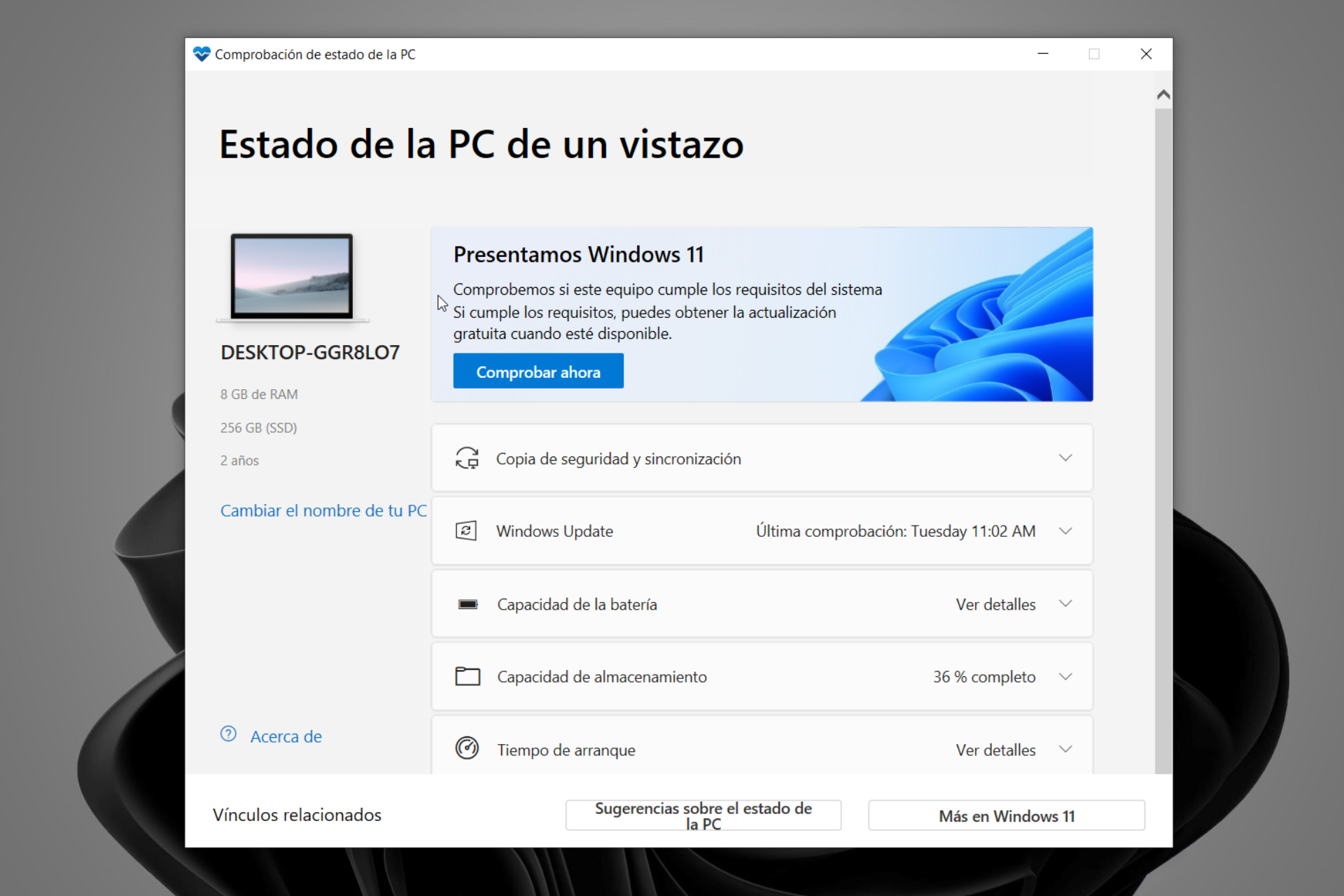The image size is (1344, 896).
Task: Open the Acerca de link
Action: (286, 736)
